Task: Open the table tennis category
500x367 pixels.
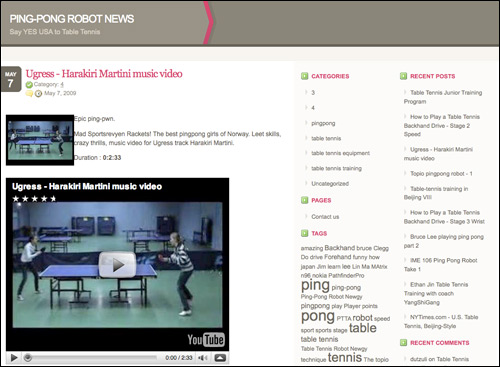Action: (x=326, y=138)
